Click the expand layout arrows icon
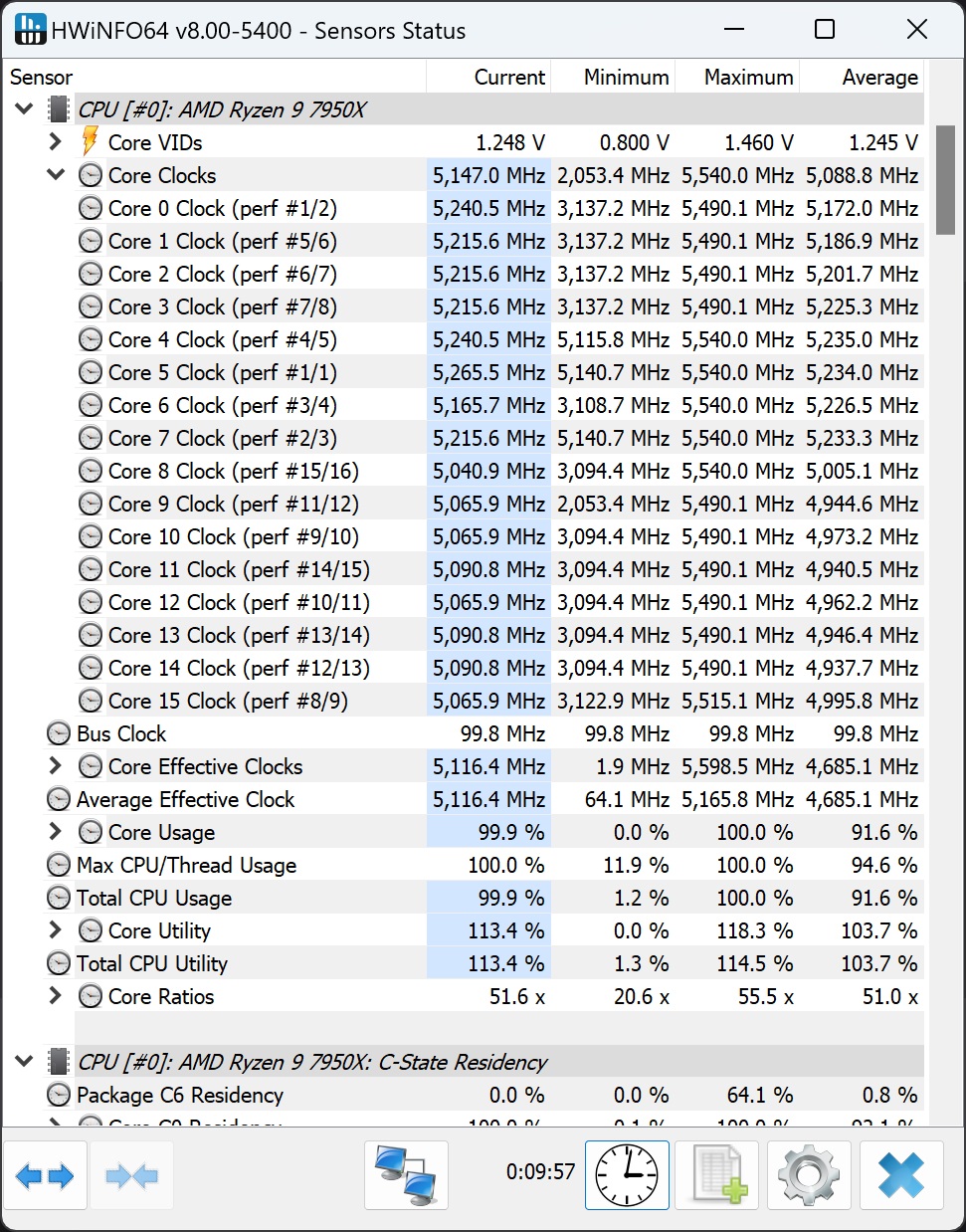The height and width of the screenshot is (1232, 966). 46,1176
